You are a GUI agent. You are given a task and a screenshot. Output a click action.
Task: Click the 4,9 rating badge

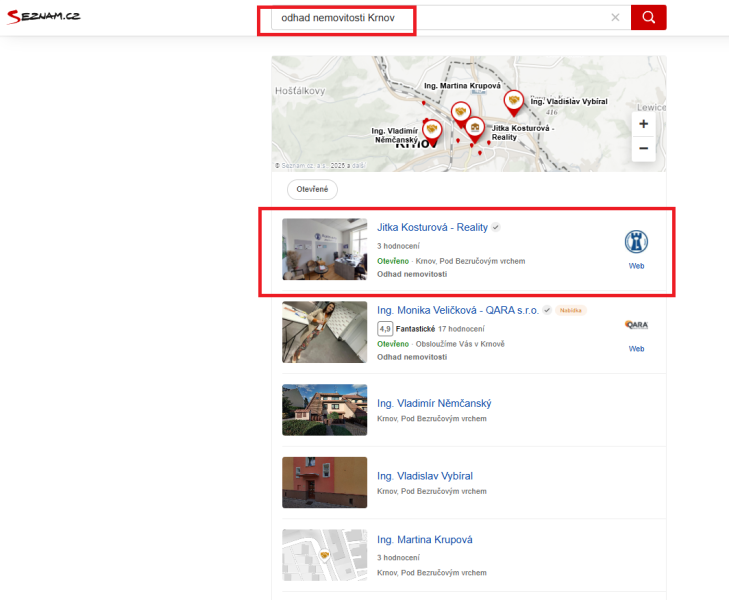[x=385, y=329]
